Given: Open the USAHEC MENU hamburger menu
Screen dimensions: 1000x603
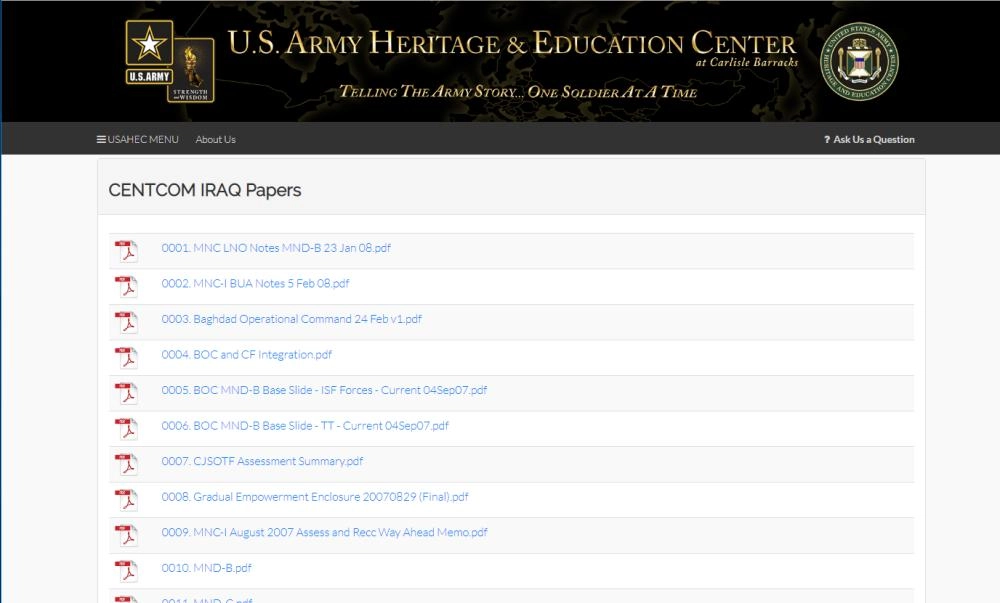Looking at the screenshot, I should pos(137,139).
